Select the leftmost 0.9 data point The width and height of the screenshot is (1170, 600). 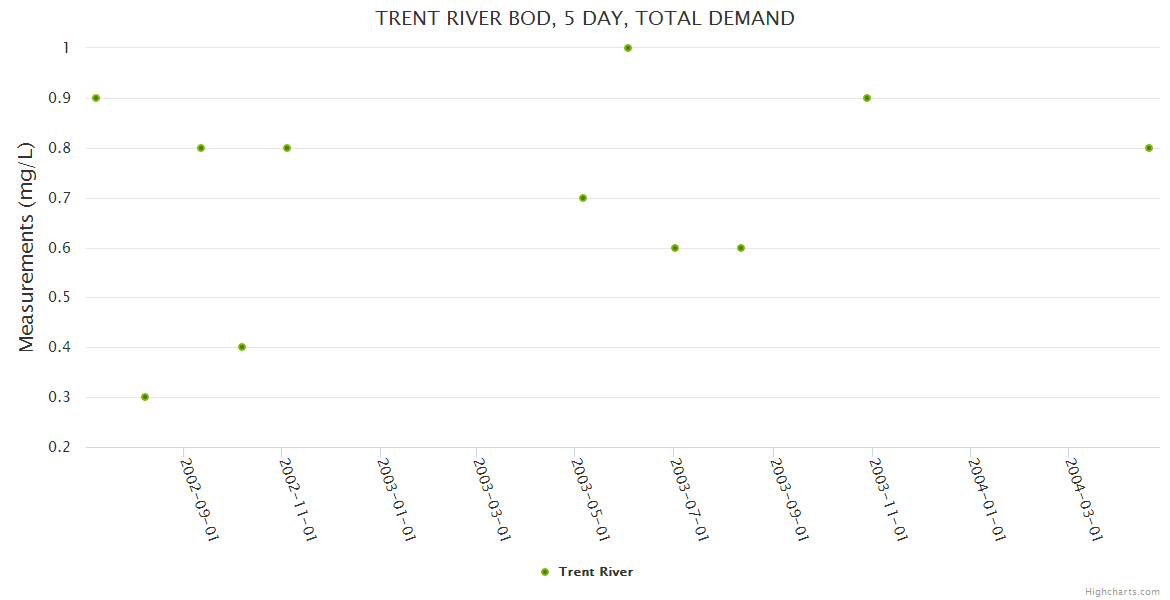[96, 98]
